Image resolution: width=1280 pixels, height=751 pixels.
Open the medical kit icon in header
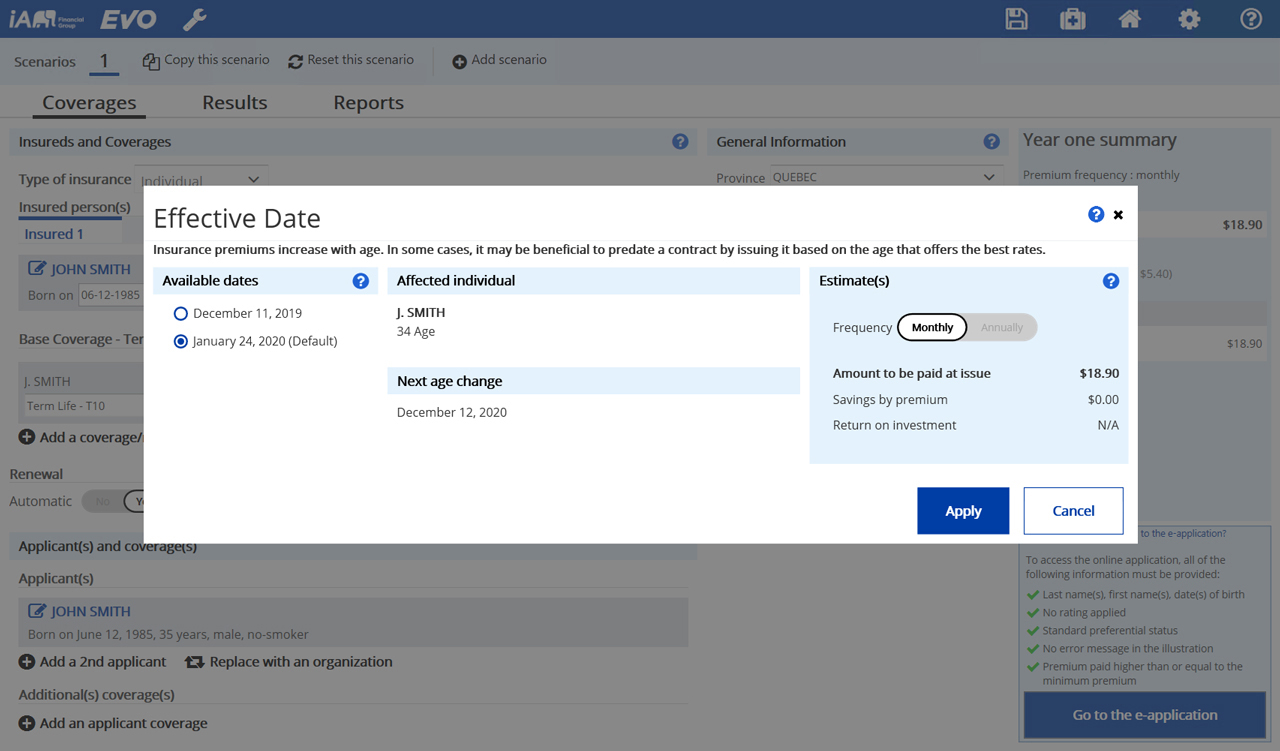tap(1072, 19)
